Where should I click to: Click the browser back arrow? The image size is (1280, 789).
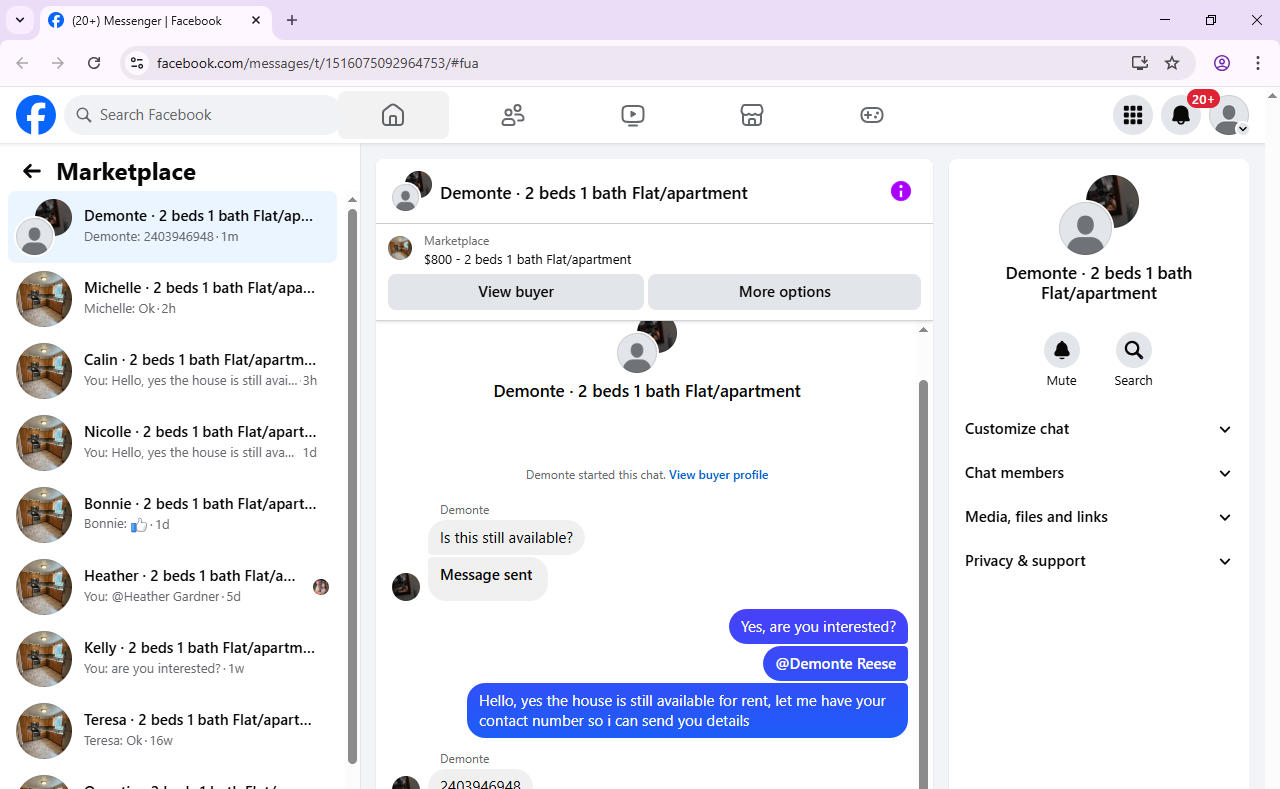22,63
